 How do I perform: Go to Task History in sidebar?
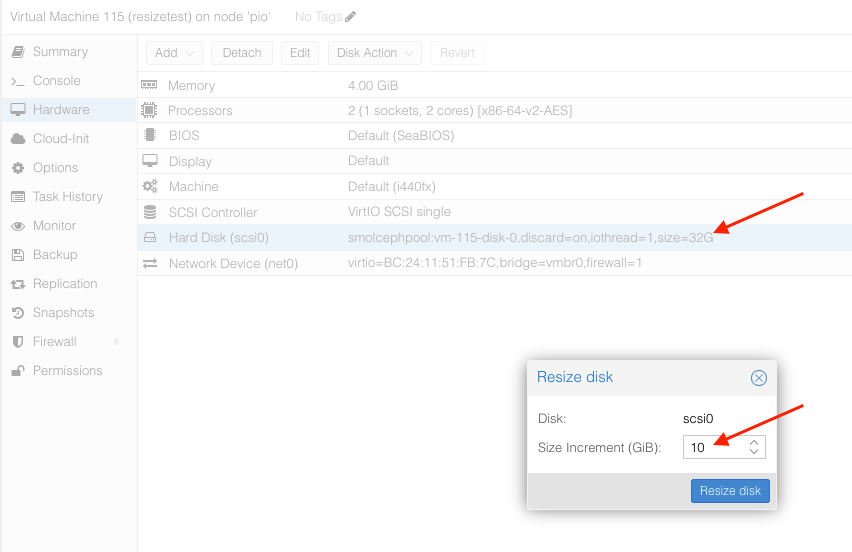(x=67, y=197)
